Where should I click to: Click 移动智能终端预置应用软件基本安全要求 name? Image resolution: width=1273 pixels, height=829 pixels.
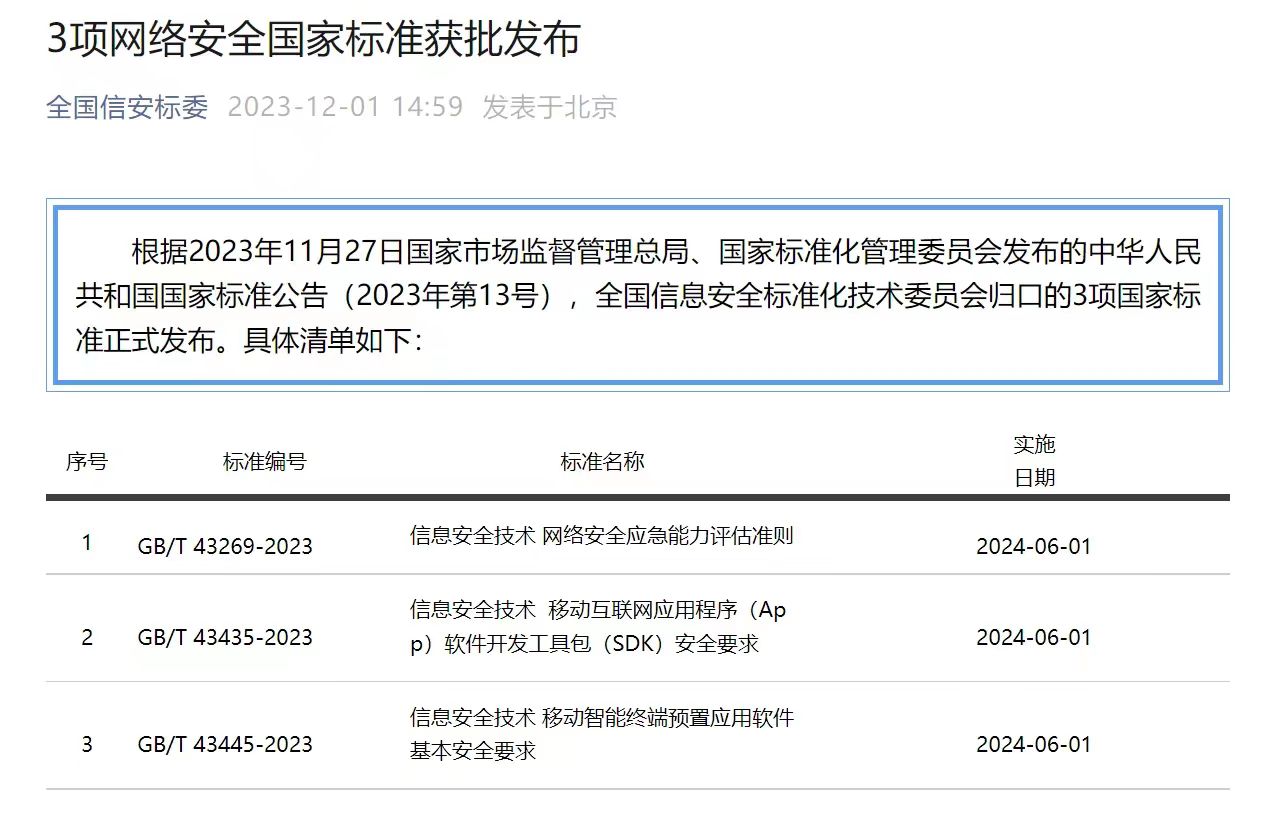601,734
